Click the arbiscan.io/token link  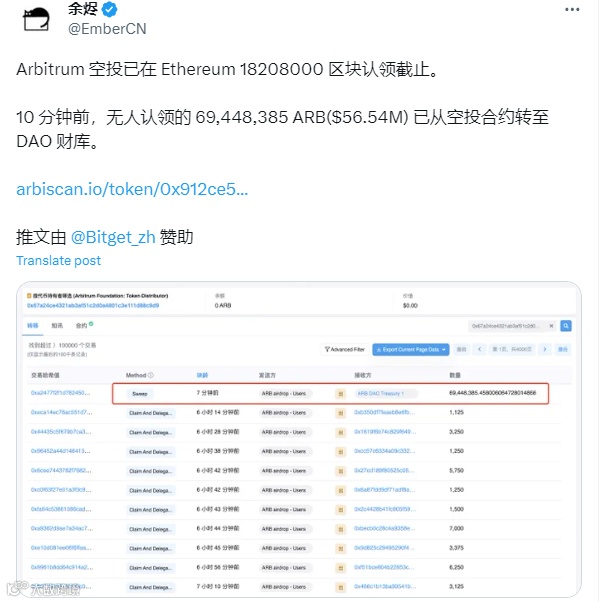click(x=132, y=189)
